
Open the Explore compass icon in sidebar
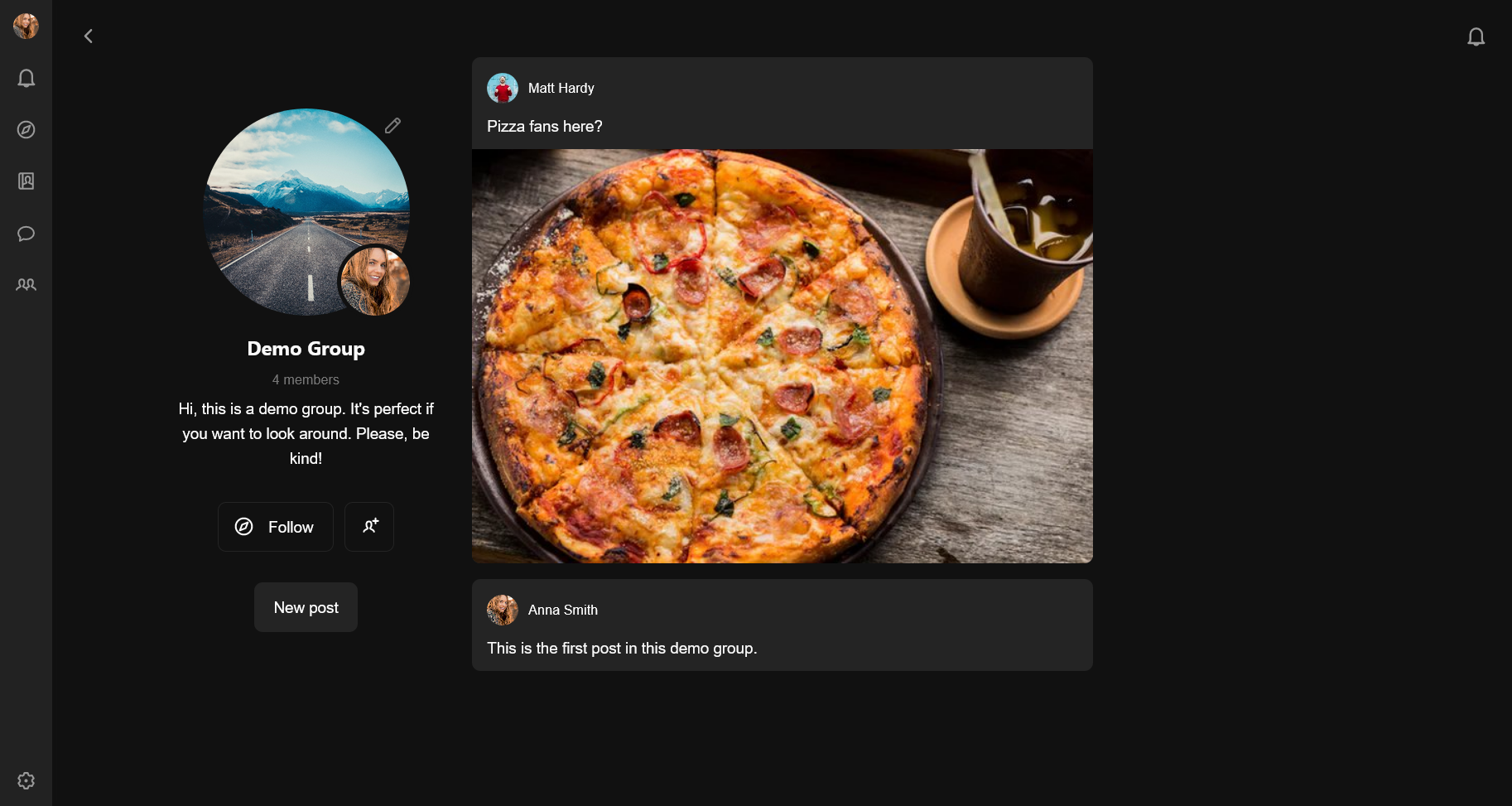[26, 130]
